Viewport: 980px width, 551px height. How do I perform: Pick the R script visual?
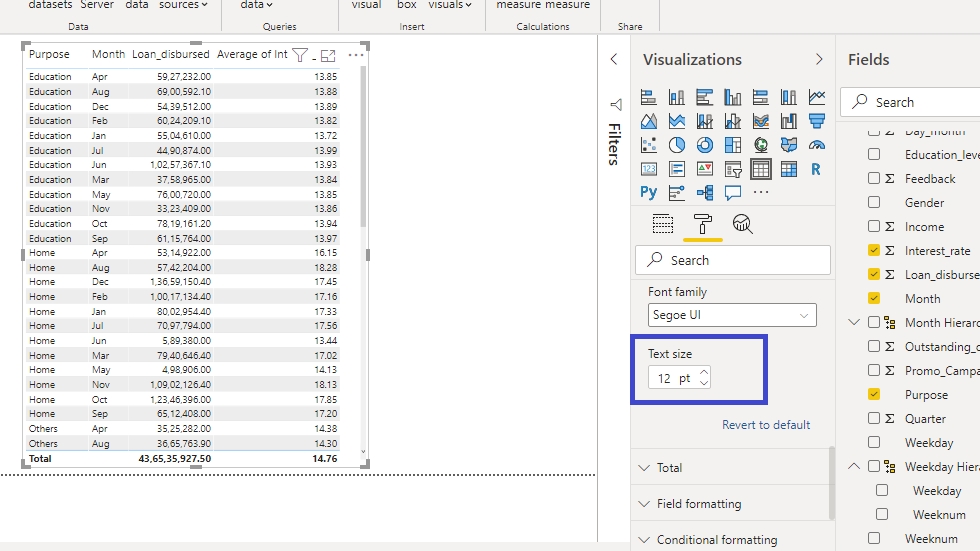tap(816, 169)
